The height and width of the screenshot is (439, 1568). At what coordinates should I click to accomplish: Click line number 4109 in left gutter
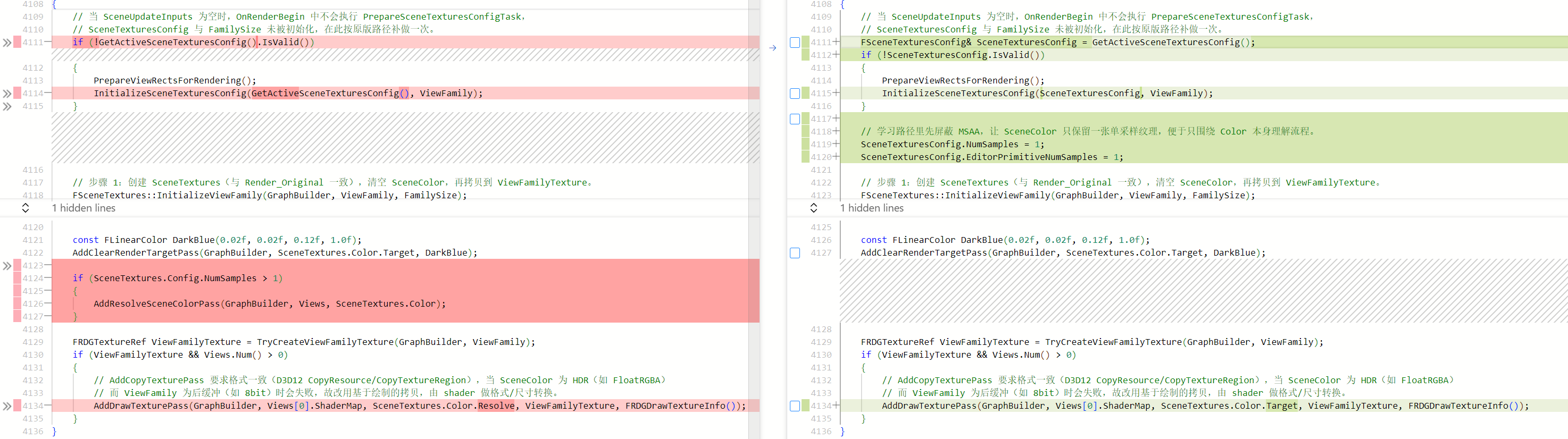[33, 16]
